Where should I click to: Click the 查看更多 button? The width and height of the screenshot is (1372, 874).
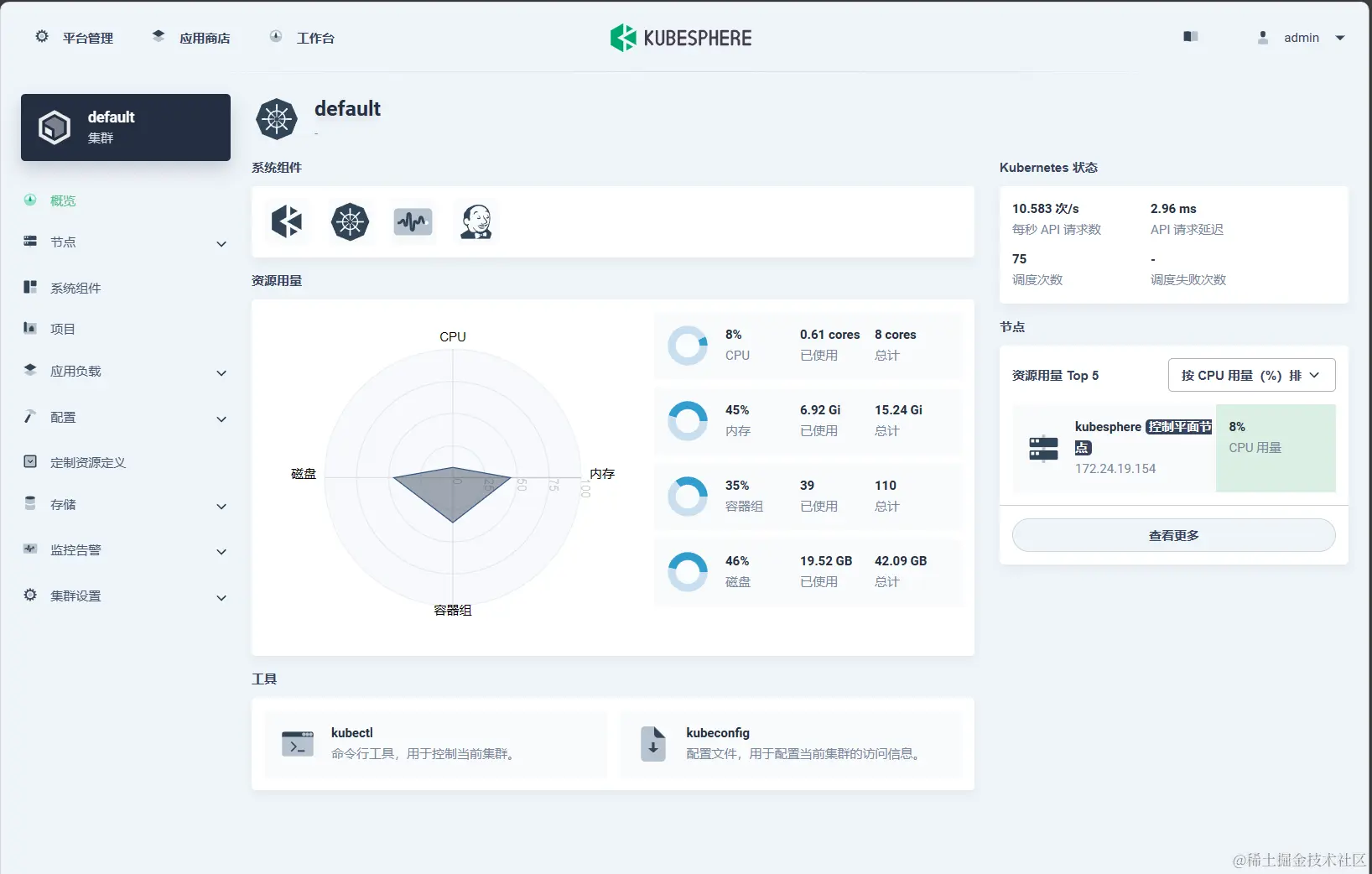1173,535
